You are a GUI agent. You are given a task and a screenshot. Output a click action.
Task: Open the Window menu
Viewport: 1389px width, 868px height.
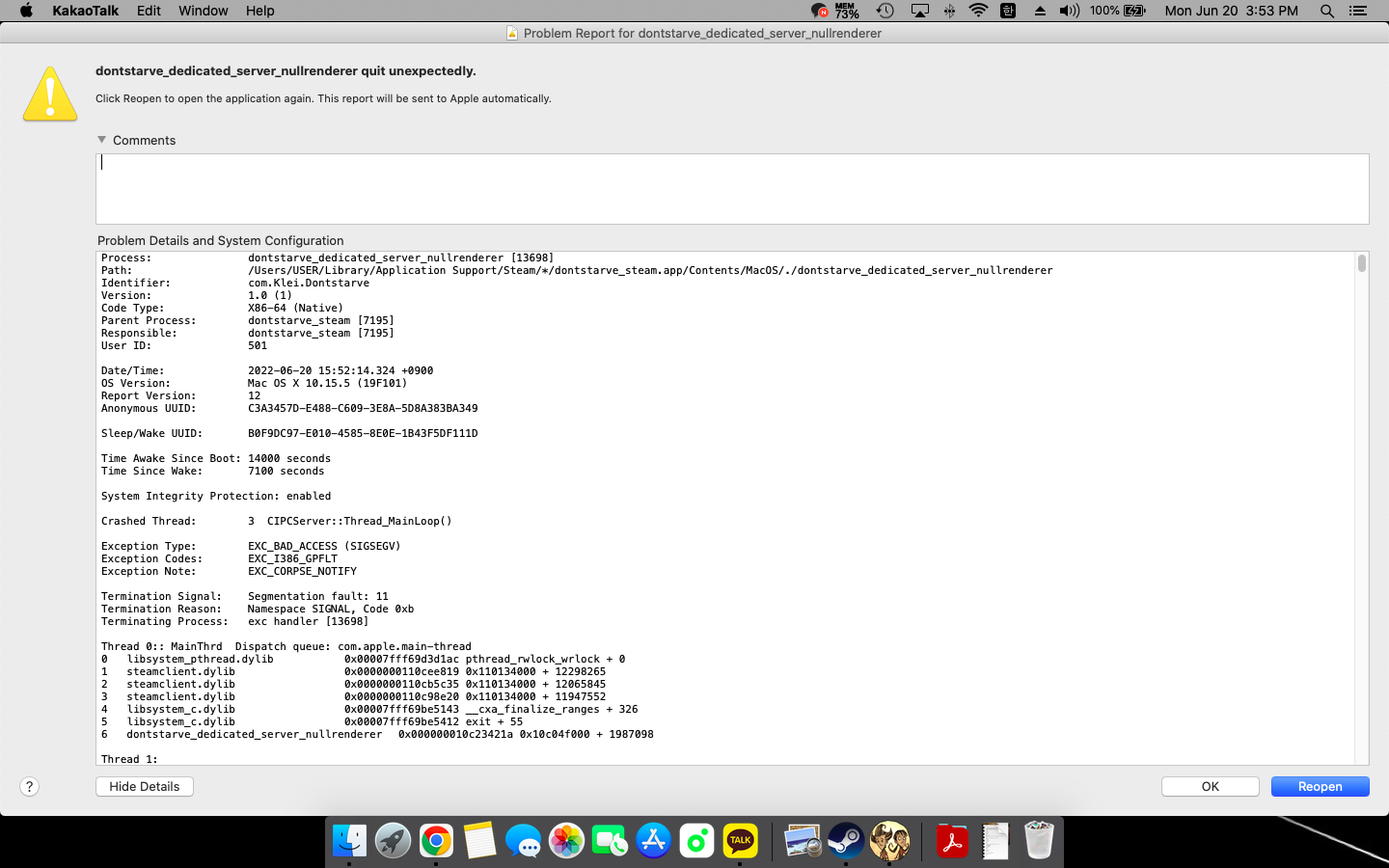pyautogui.click(x=203, y=11)
